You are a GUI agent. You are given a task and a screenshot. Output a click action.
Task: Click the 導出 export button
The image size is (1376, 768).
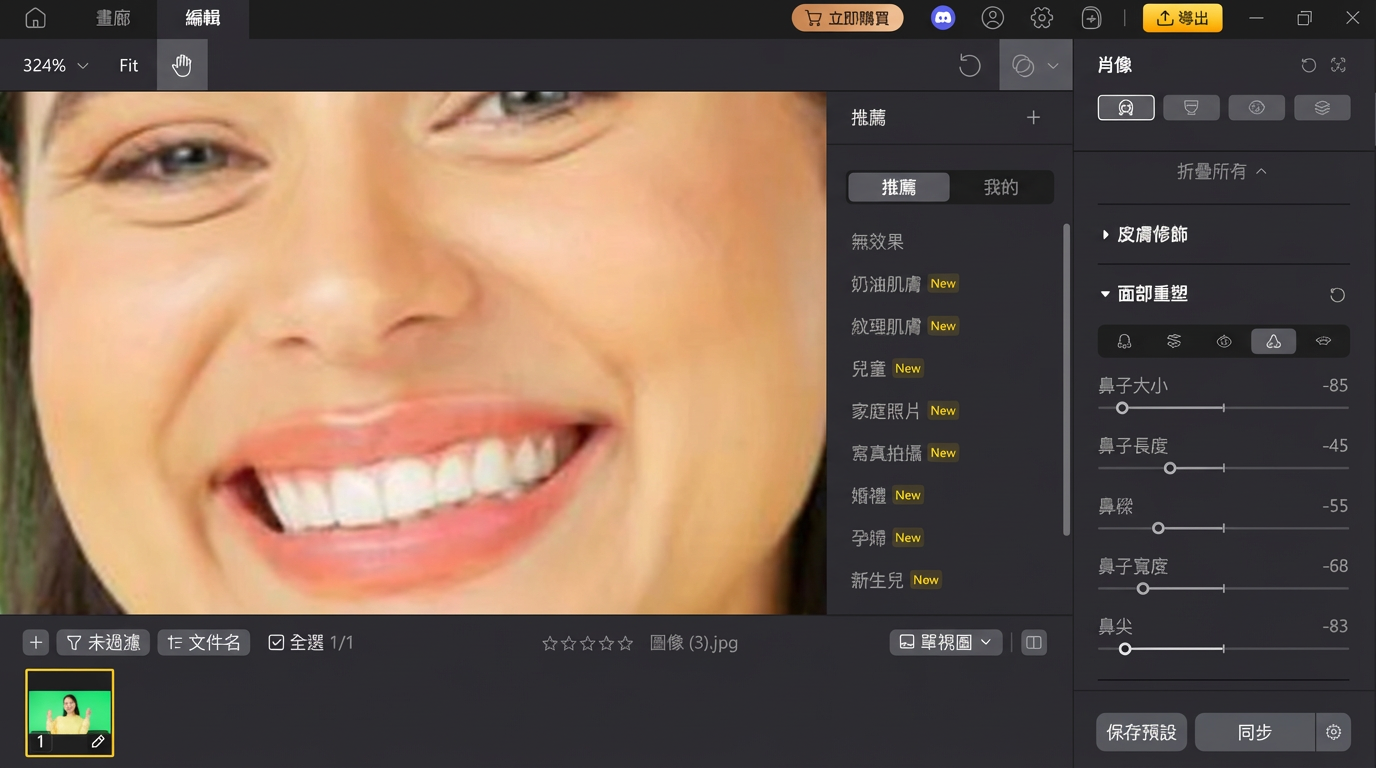1182,17
